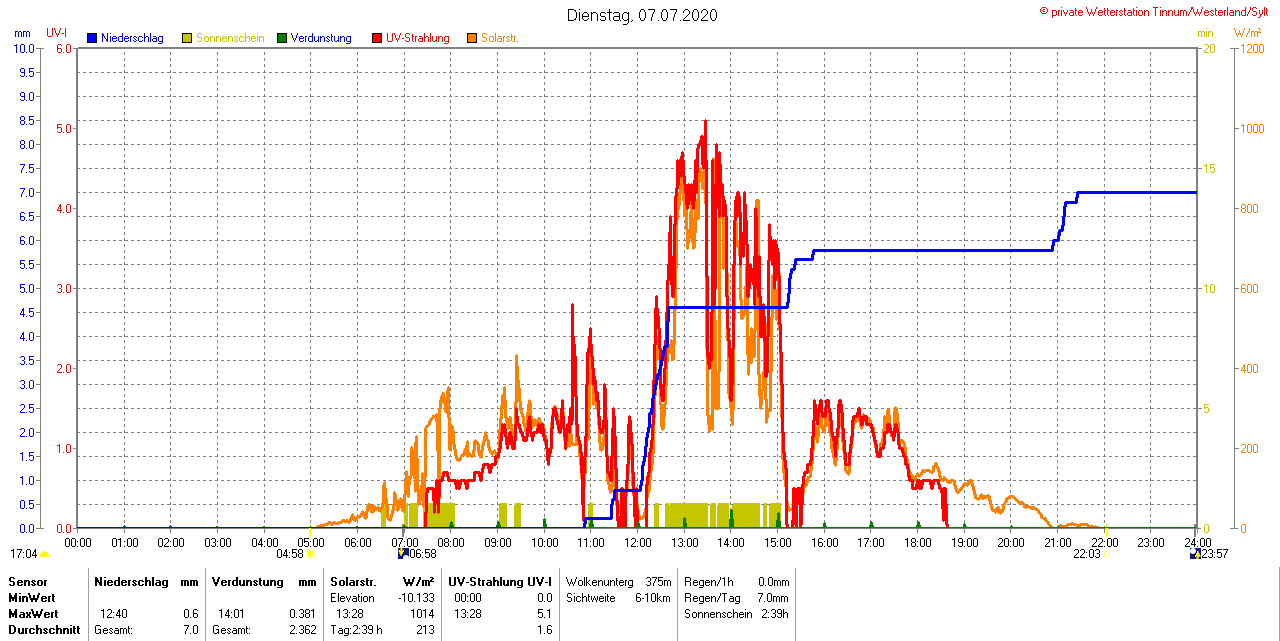Click the Sensor table header

pos(27,581)
